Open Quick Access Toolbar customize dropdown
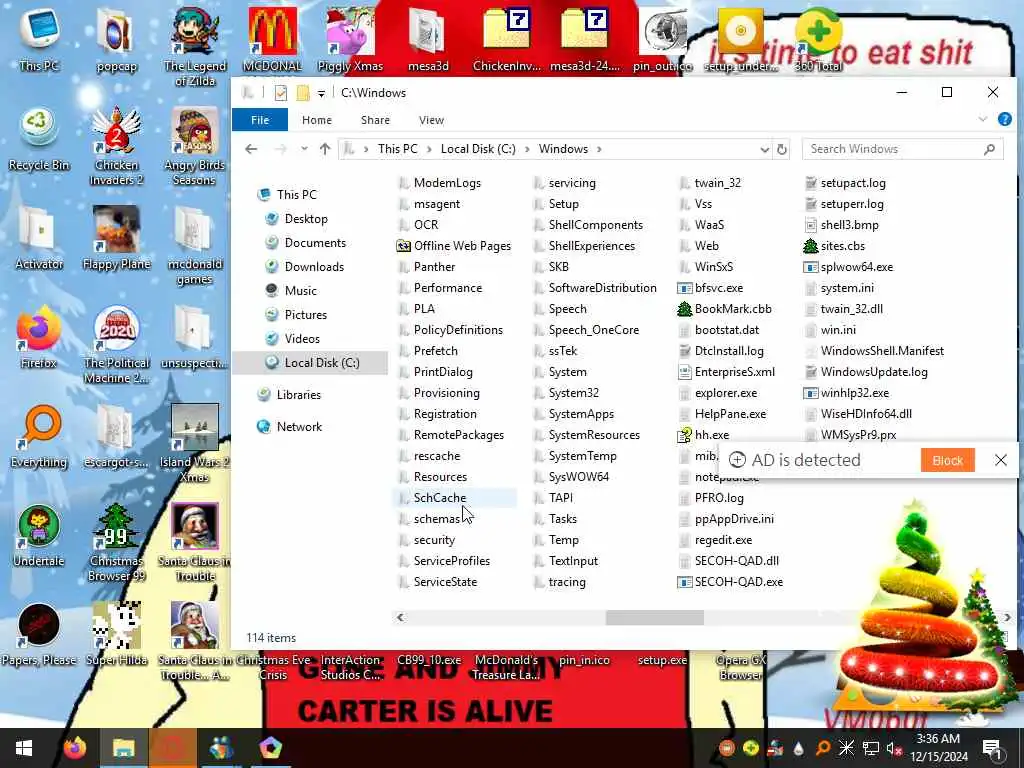This screenshot has height=768, width=1024. [321, 93]
